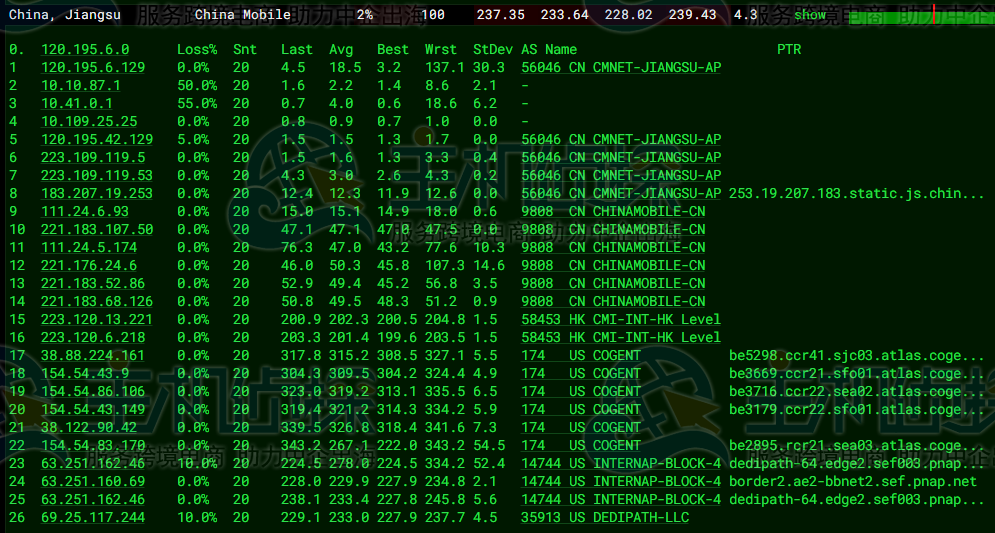995x533 pixels.
Task: Click the 'StDev' column header
Action: point(493,49)
